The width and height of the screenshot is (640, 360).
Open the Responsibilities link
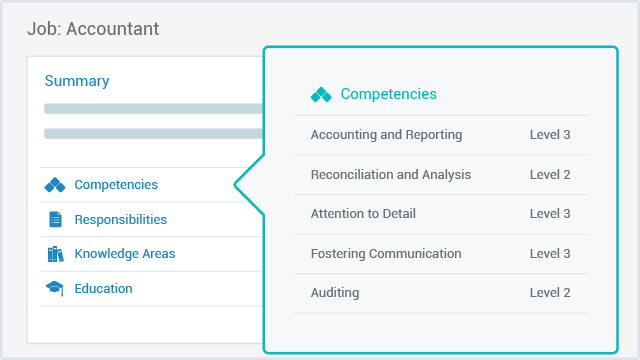click(120, 220)
